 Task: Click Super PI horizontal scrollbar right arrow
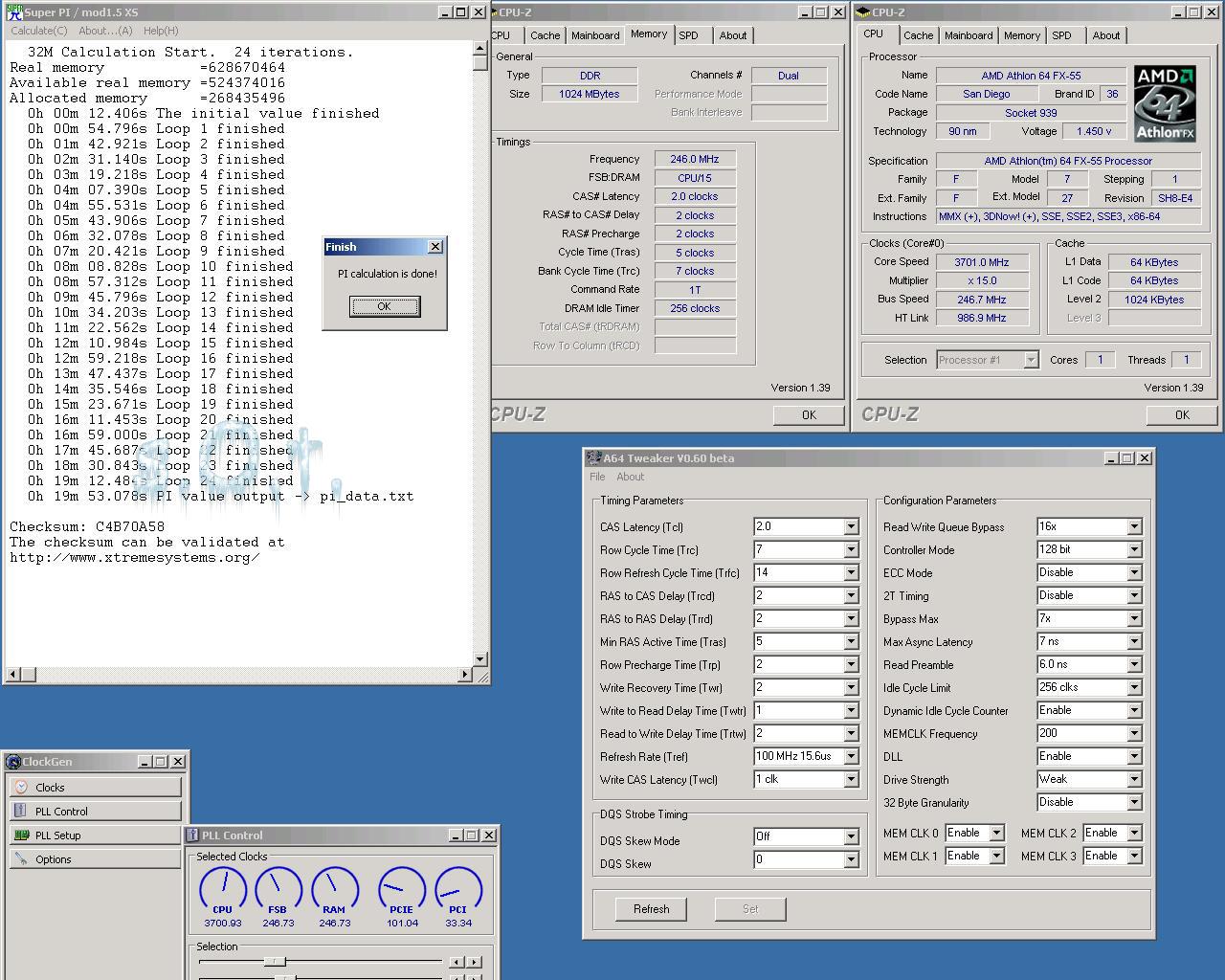[x=465, y=675]
